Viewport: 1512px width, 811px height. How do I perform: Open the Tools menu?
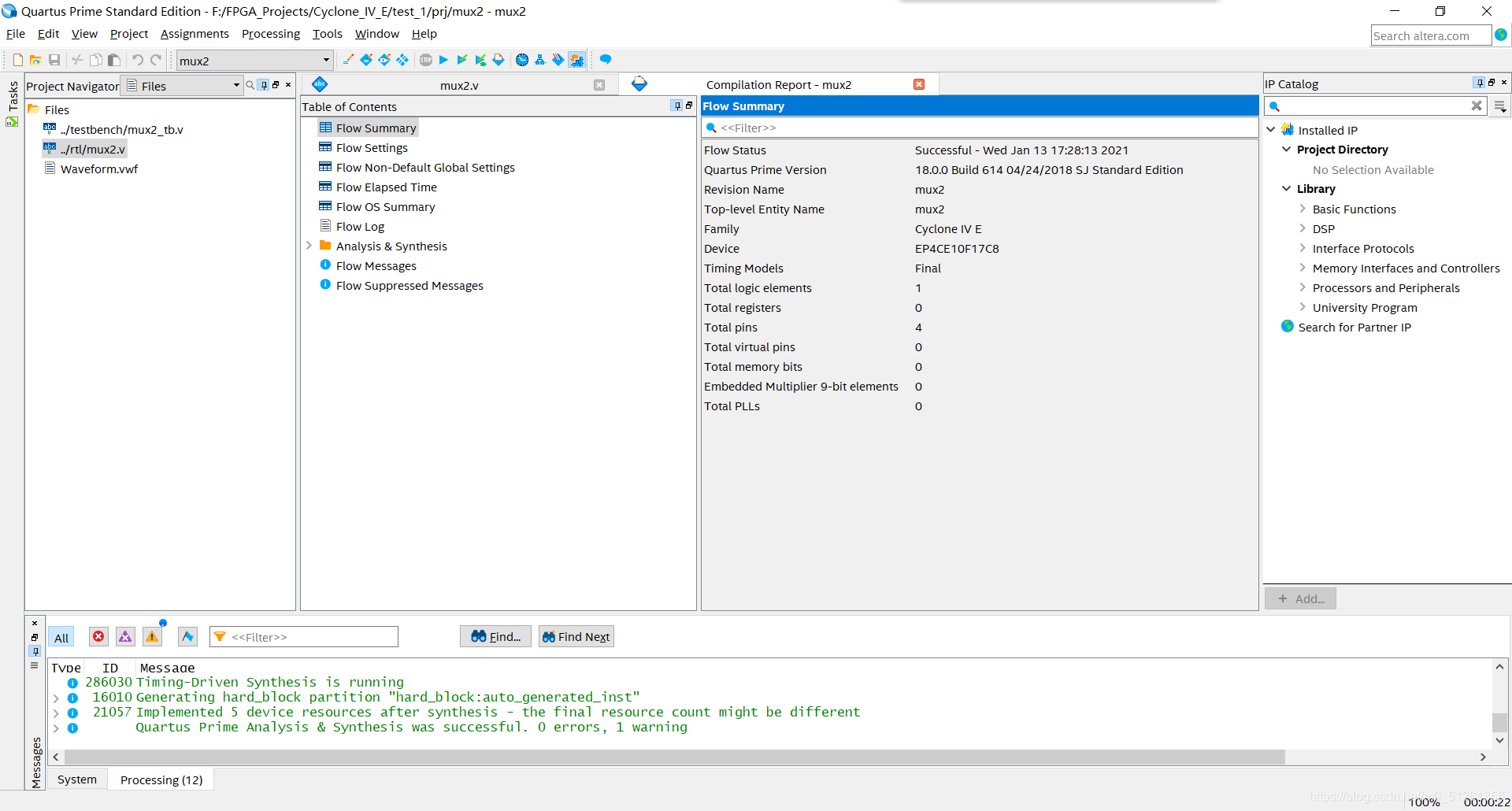327,34
